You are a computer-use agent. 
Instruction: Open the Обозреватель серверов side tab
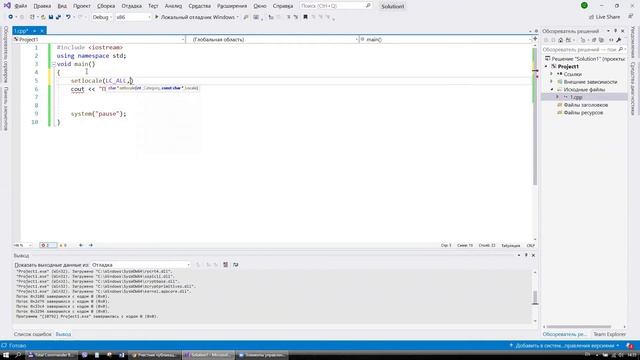click(x=5, y=54)
